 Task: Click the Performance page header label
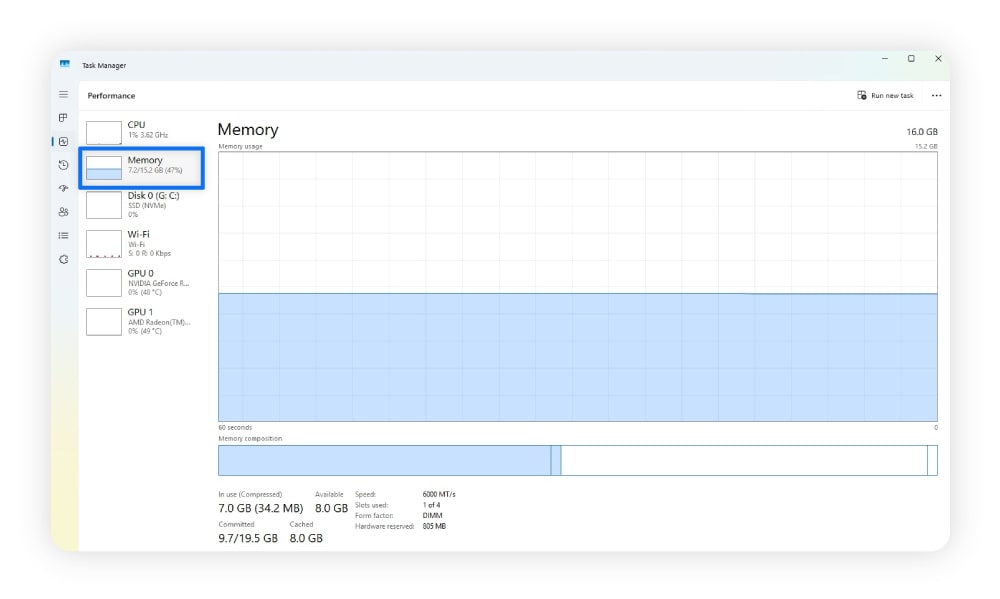pos(110,96)
